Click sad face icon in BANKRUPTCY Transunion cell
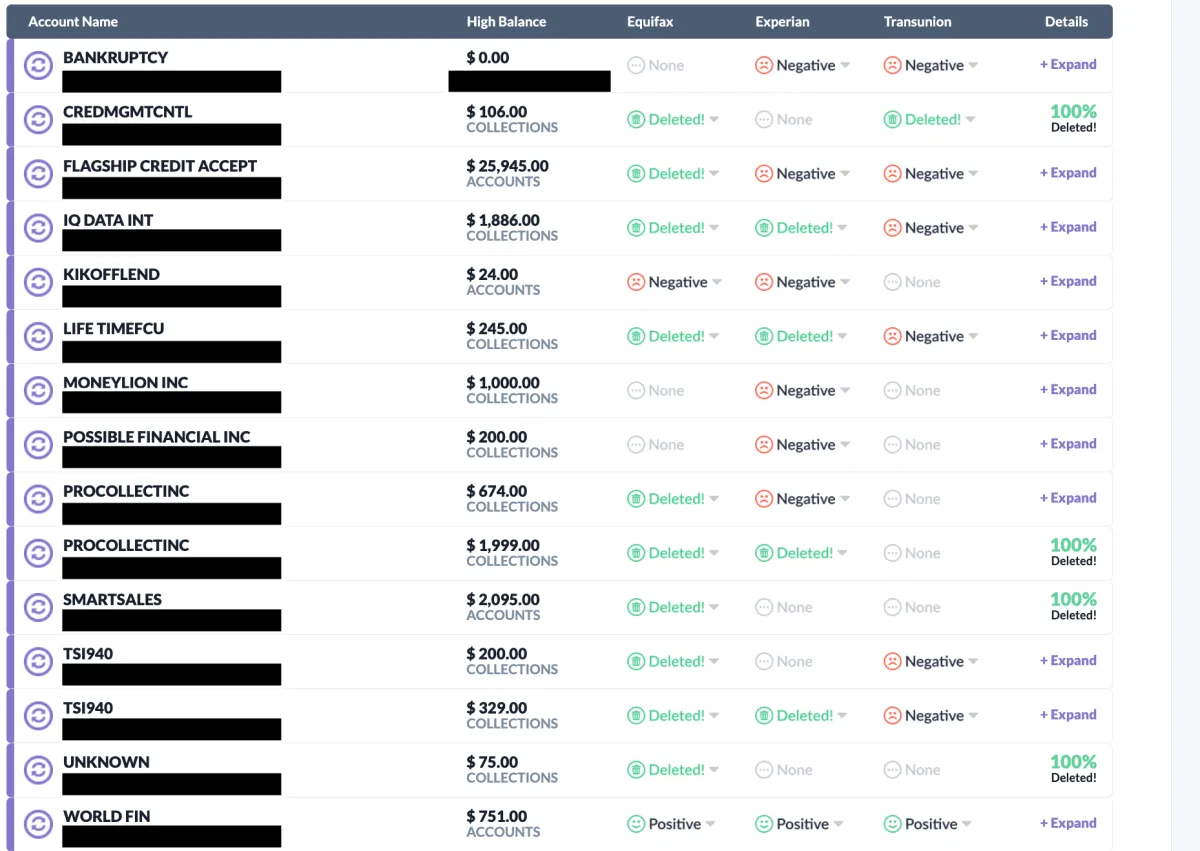 892,65
